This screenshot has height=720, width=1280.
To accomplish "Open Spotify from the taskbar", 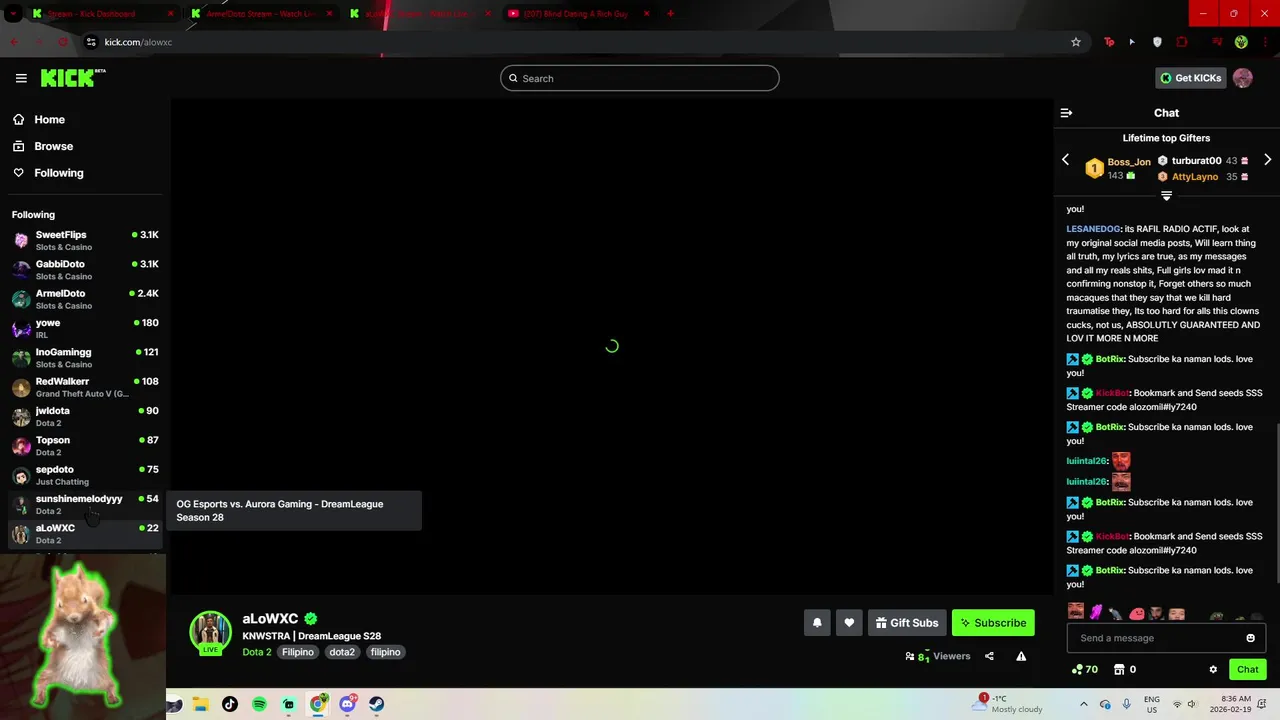I will (259, 704).
